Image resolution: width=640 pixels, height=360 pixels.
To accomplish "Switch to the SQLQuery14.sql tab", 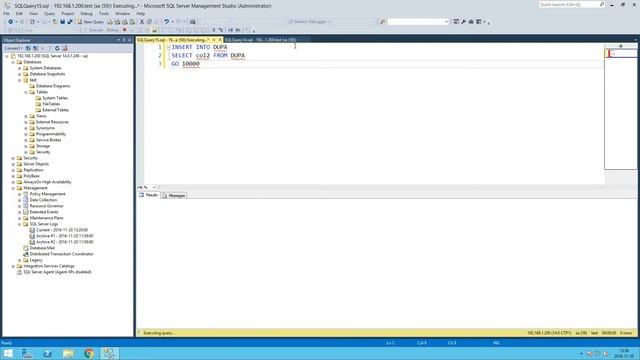I will click(260, 40).
